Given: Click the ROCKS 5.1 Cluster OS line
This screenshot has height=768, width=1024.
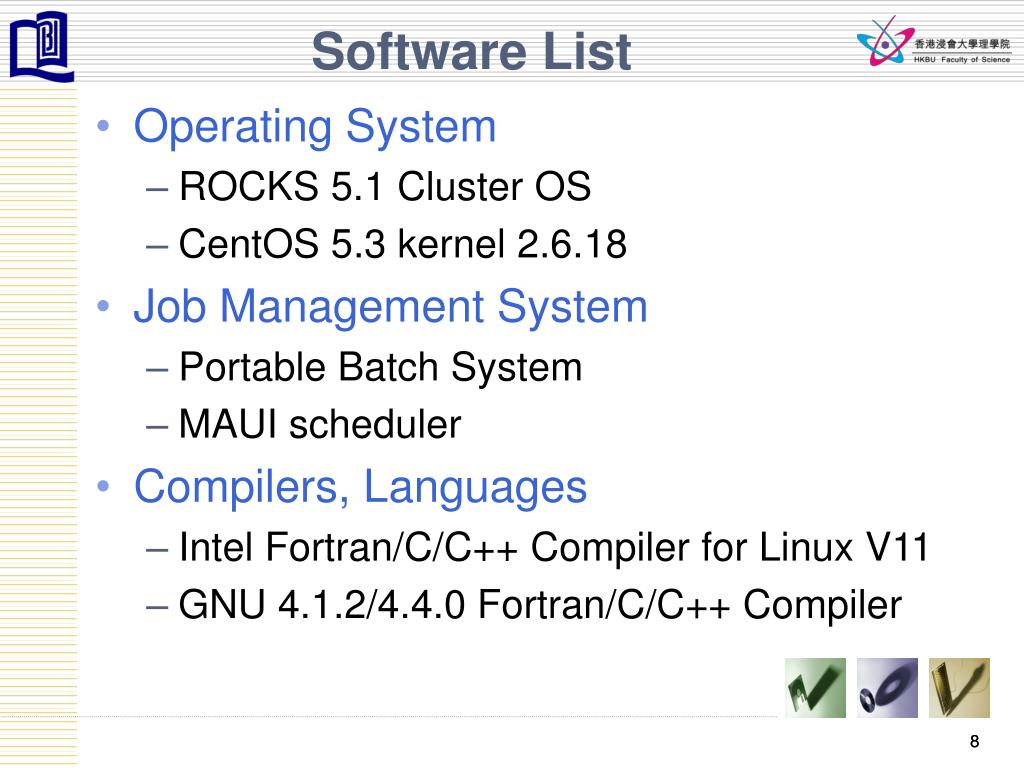Looking at the screenshot, I should [x=385, y=186].
